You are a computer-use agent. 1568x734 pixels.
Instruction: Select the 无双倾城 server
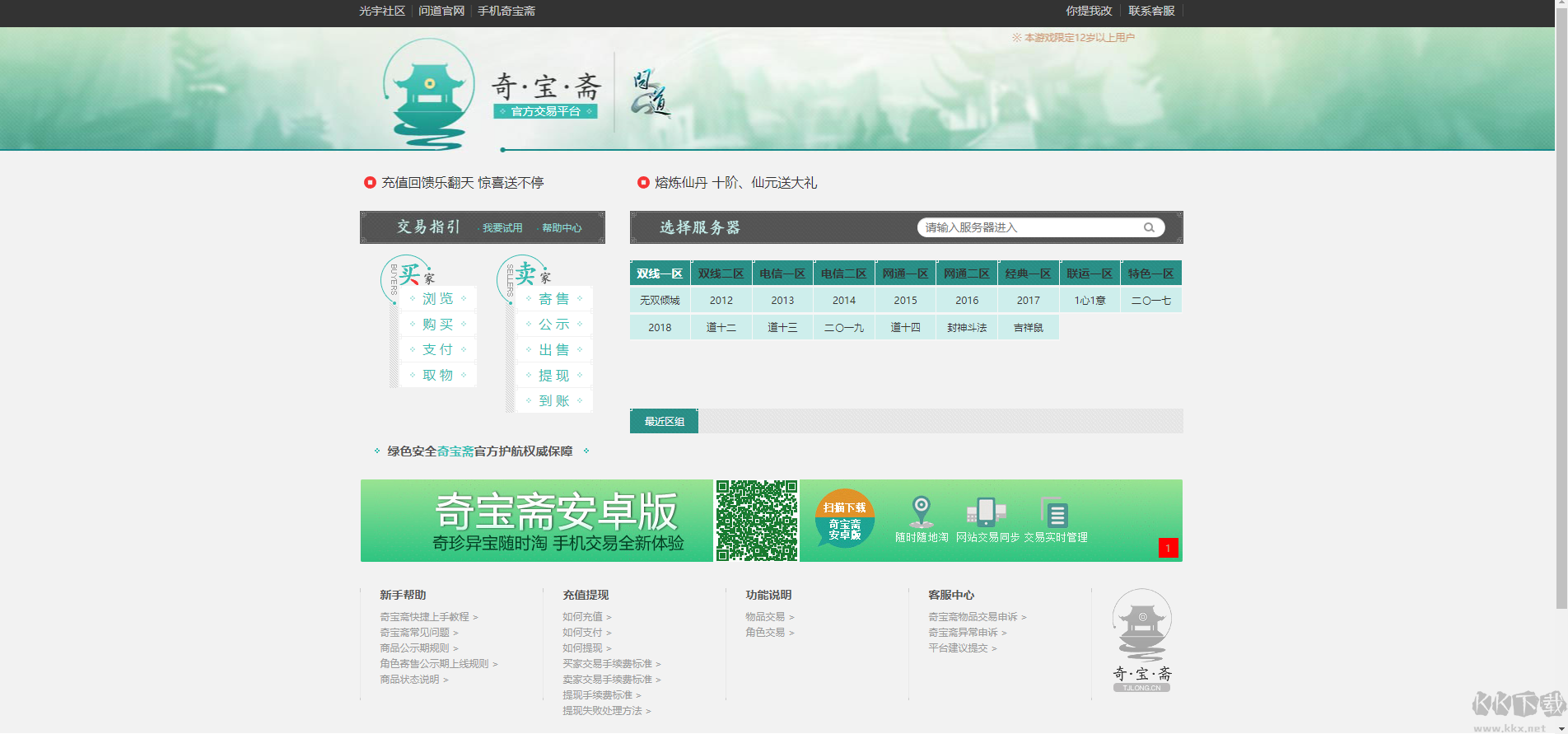point(660,301)
